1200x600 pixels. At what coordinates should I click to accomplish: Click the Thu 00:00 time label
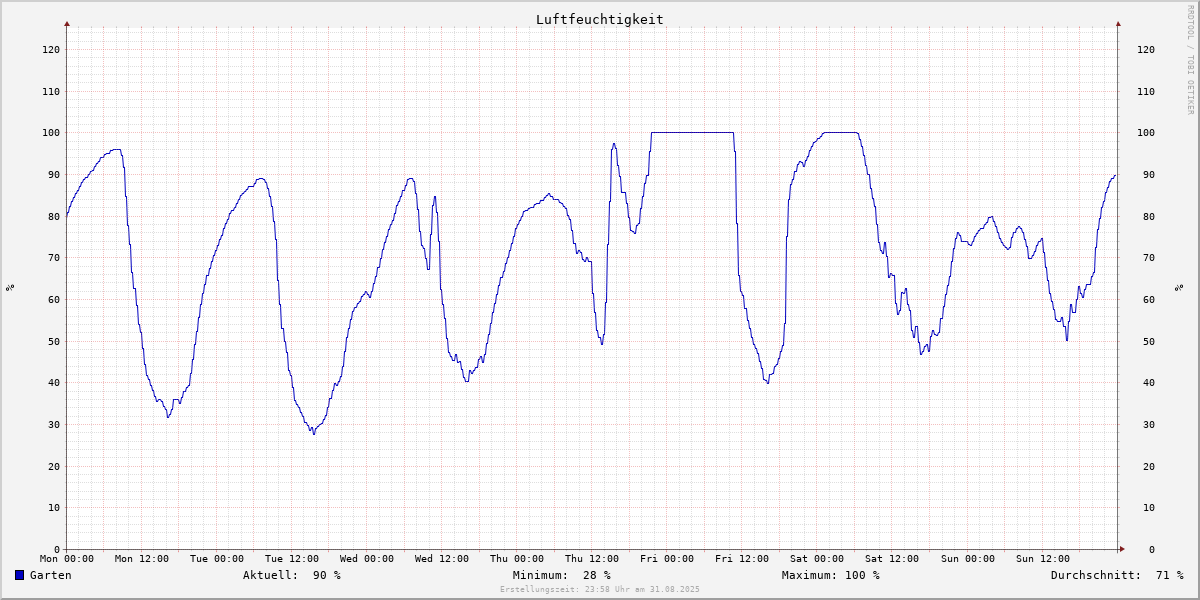pos(517,559)
